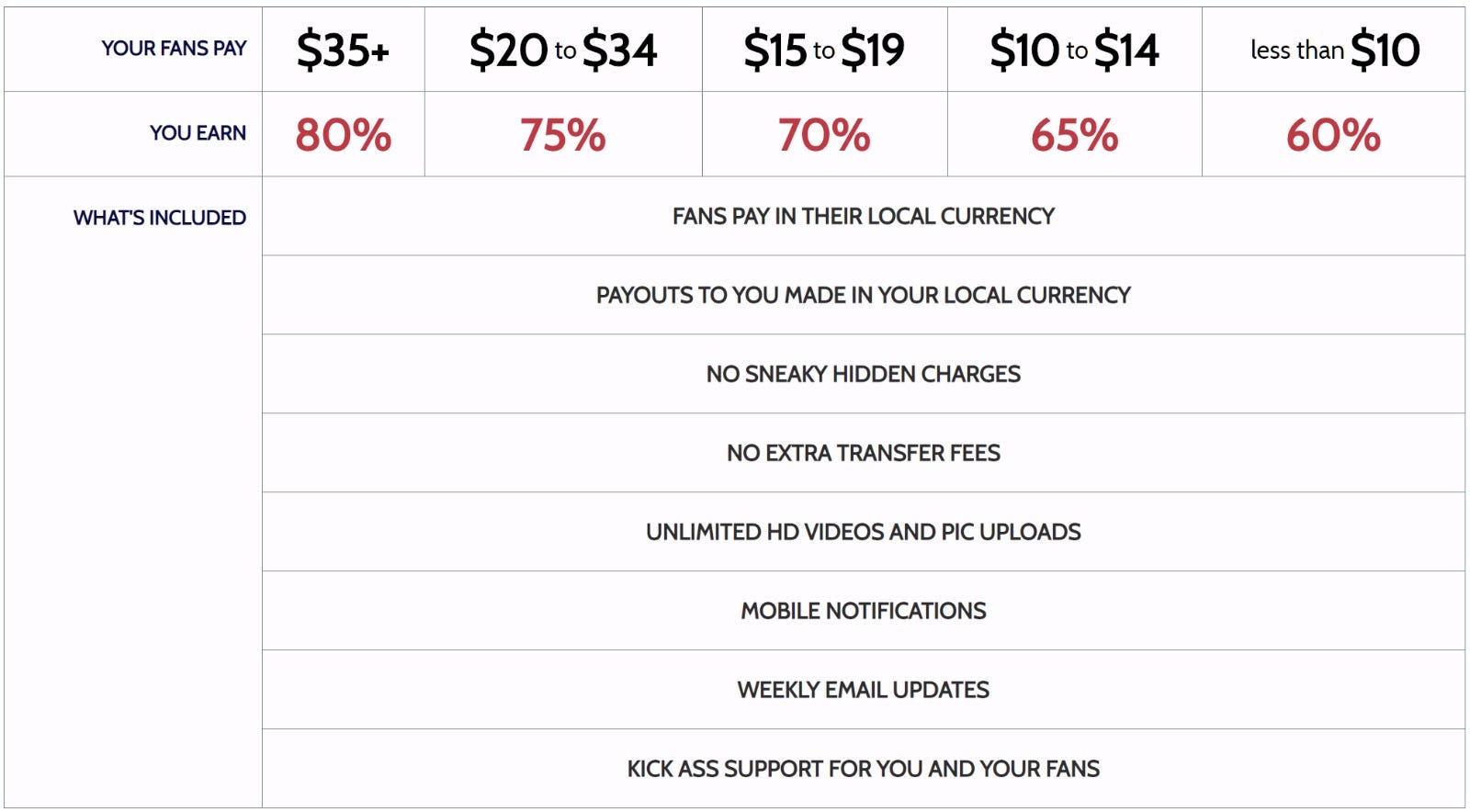Viewport: 1470px width, 812px height.
Task: Select Payouts Made In Your Local Currency row
Action: pyautogui.click(x=864, y=295)
